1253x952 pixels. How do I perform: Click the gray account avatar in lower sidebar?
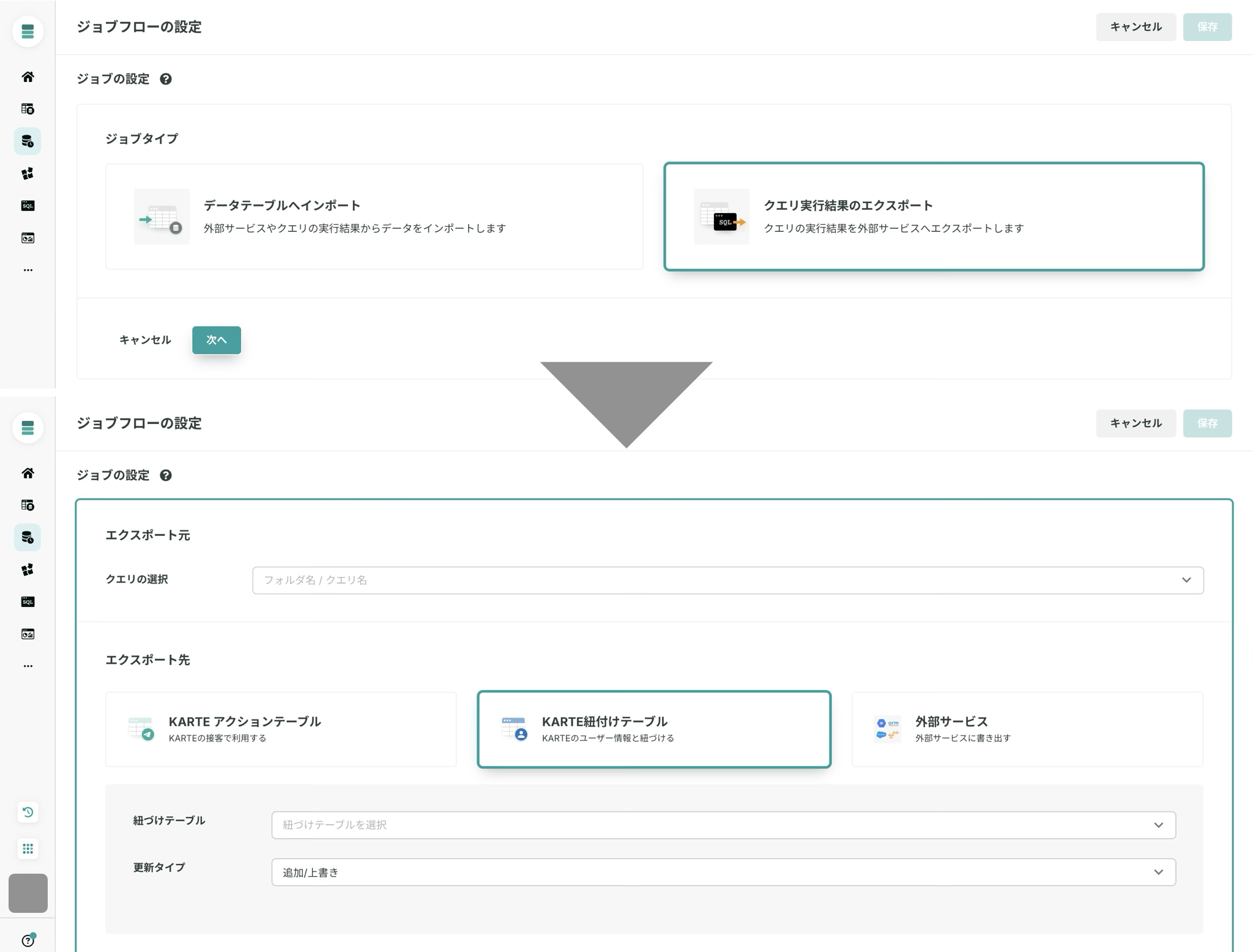[28, 893]
